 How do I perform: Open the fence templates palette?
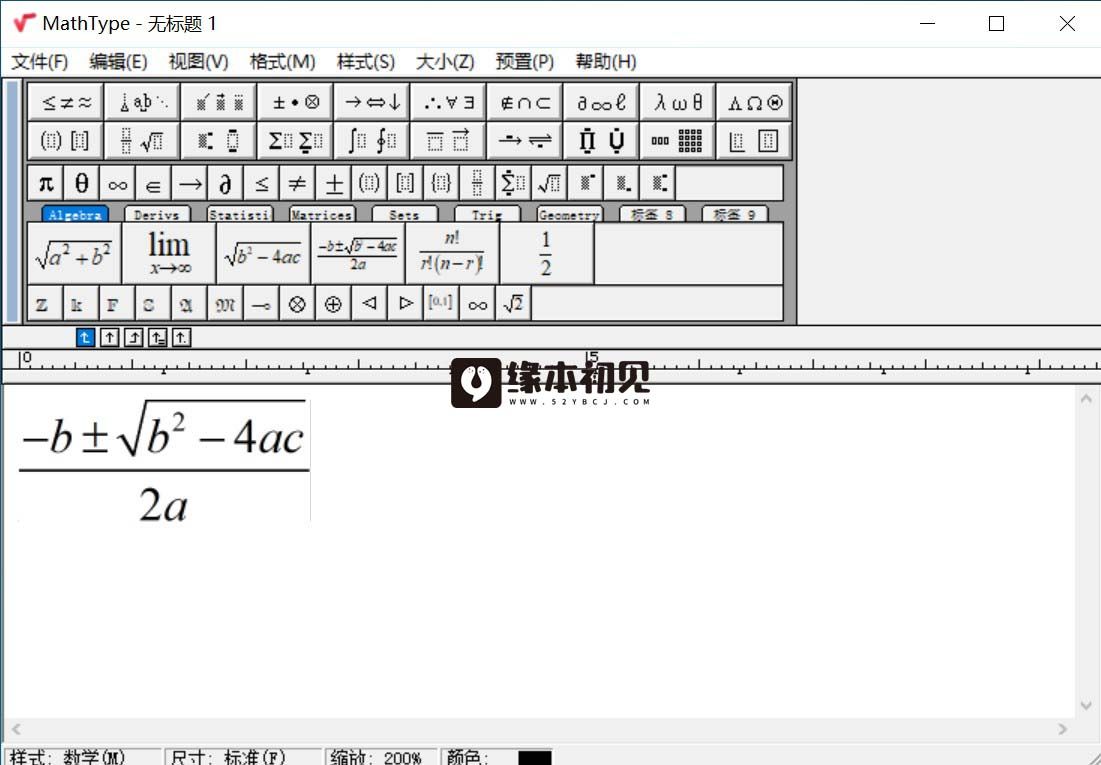(x=66, y=140)
